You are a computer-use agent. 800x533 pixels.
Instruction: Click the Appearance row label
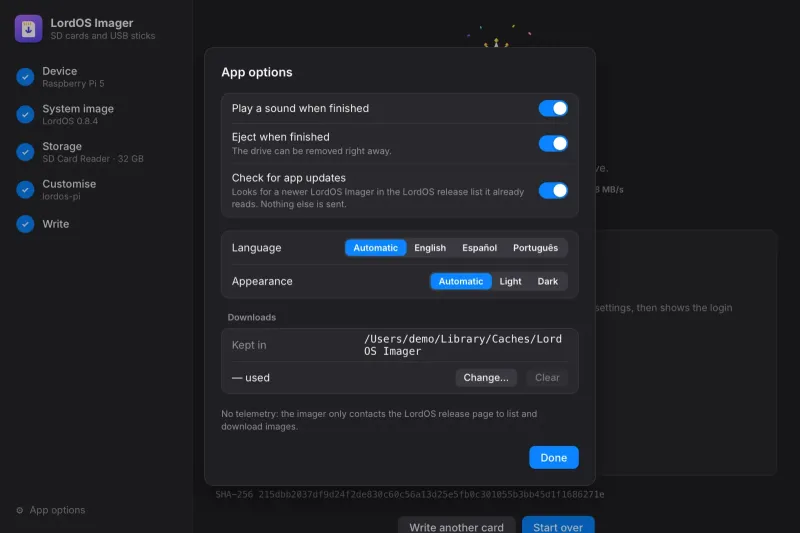point(262,282)
